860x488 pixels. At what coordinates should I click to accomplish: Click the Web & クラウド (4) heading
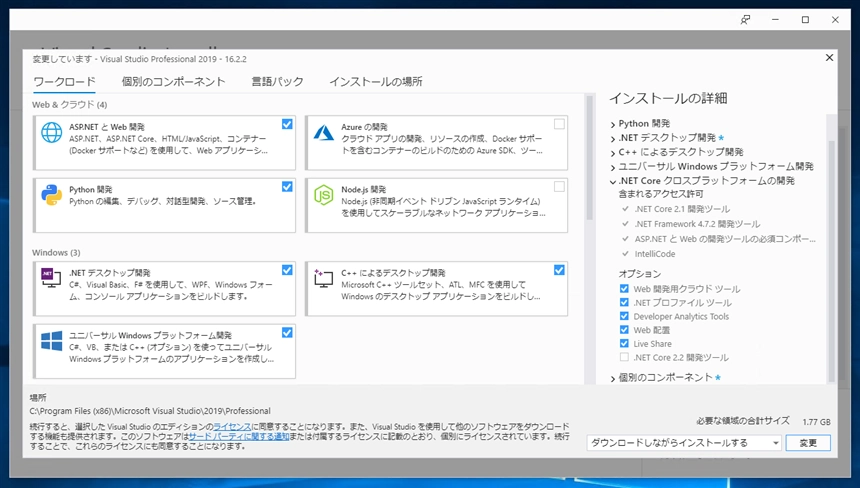point(70,104)
